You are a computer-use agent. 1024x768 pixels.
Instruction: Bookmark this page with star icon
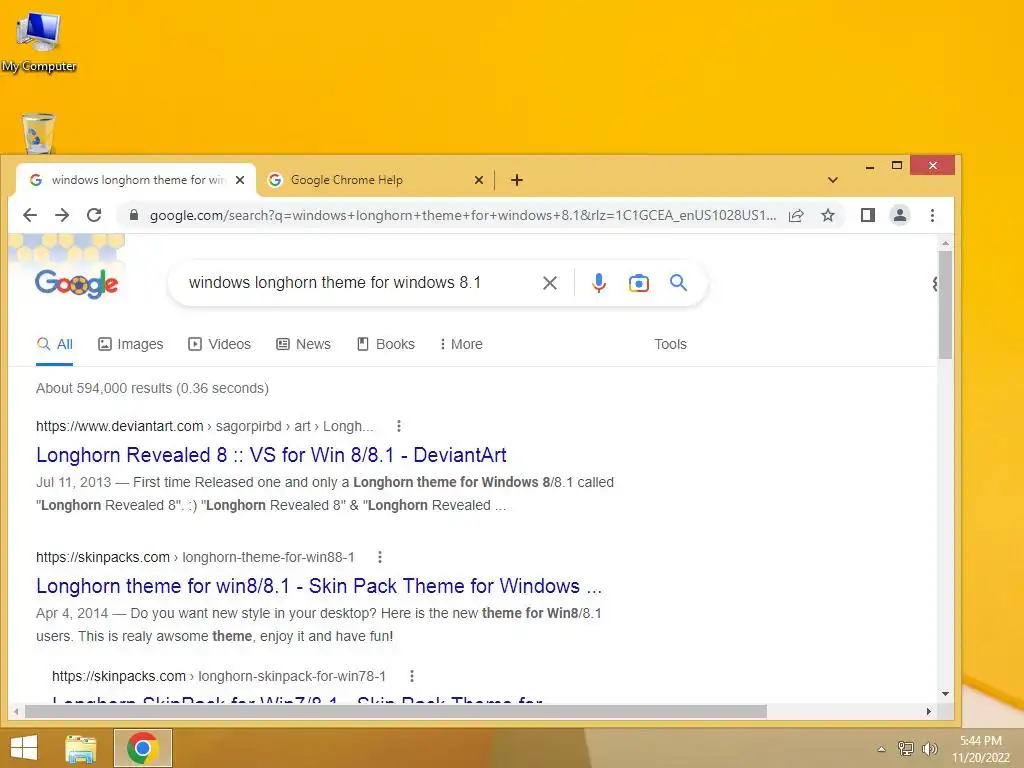tap(828, 215)
